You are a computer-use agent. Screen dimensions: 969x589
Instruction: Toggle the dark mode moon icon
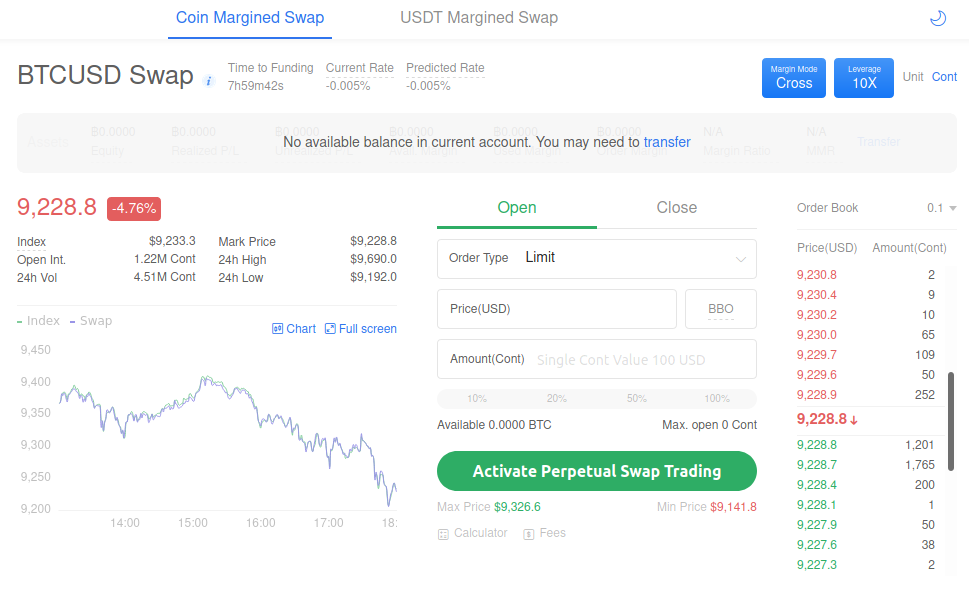937,18
